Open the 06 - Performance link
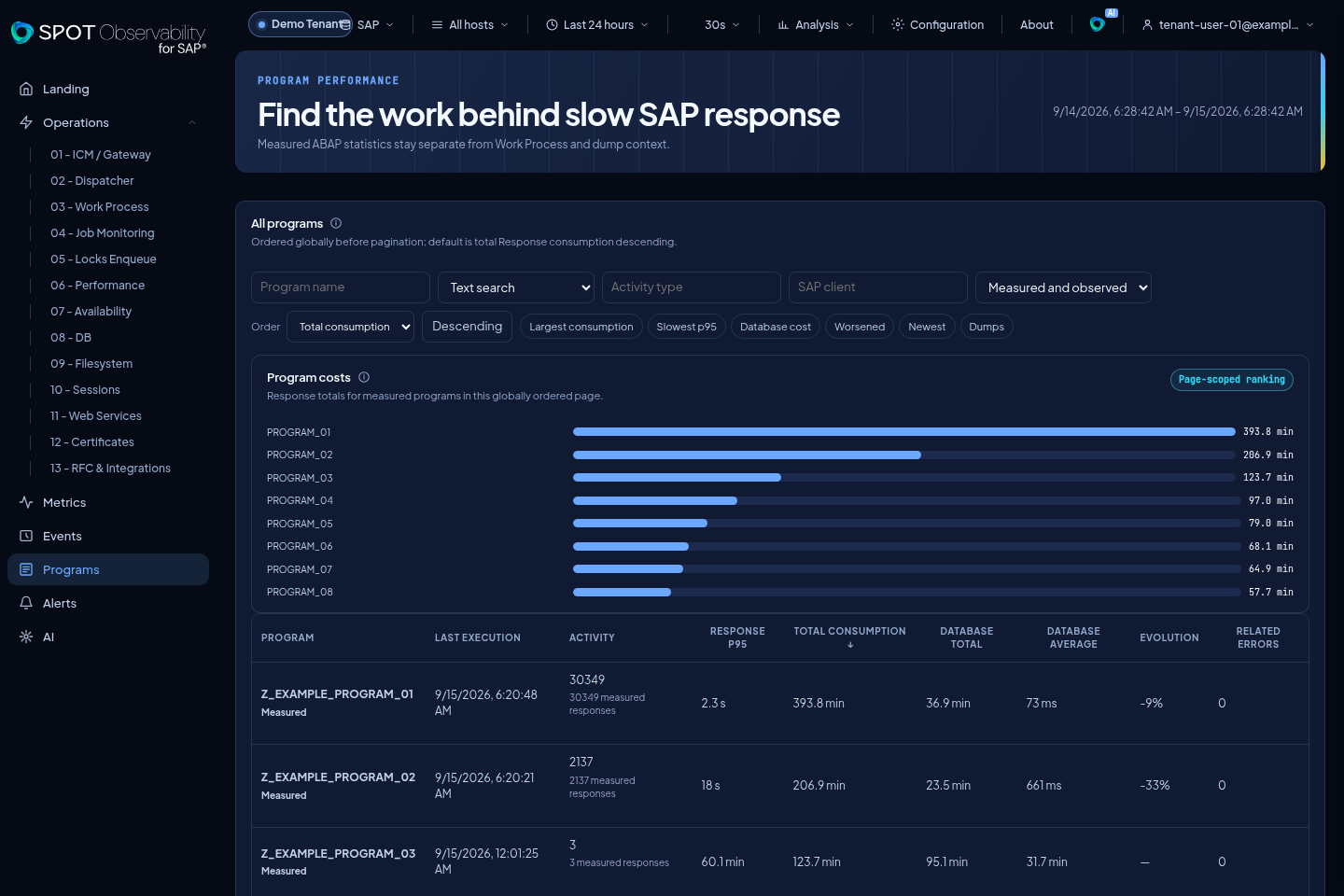Image resolution: width=1344 pixels, height=896 pixels. coord(98,285)
